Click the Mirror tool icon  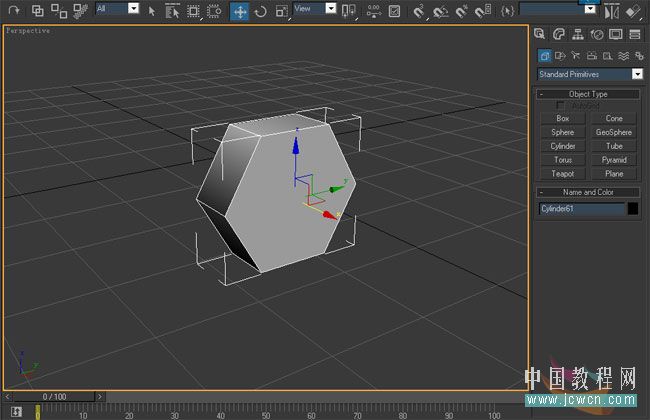click(x=611, y=11)
